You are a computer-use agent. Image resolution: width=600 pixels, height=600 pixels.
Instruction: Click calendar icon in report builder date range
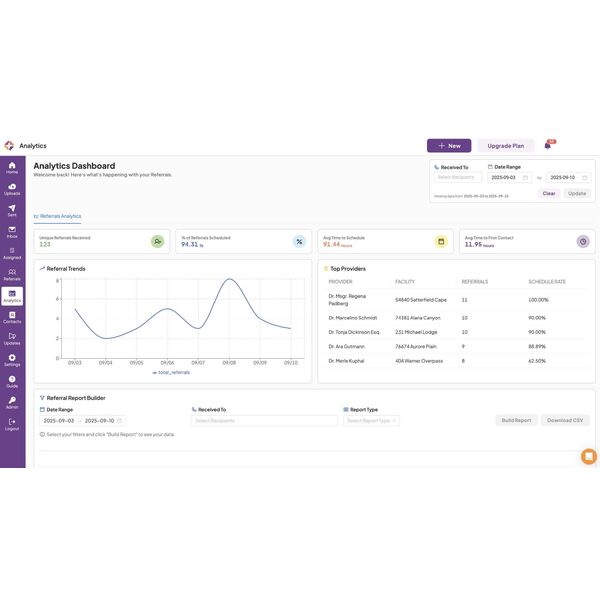[119, 421]
